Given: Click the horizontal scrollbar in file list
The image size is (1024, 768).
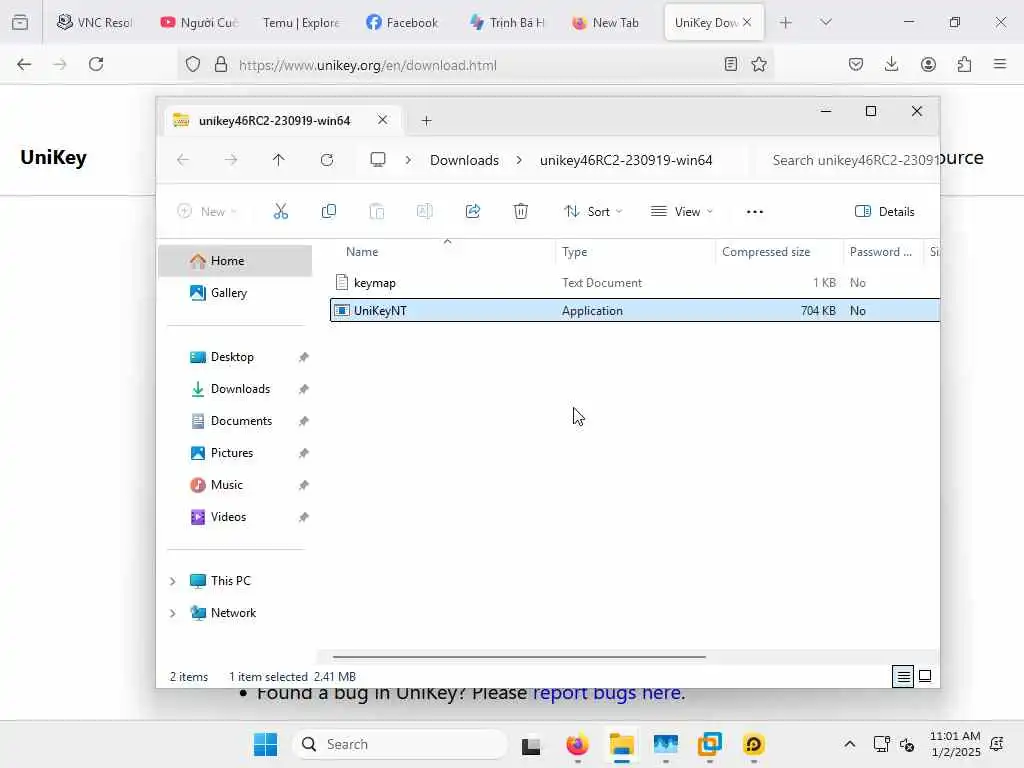Looking at the screenshot, I should (x=519, y=656).
